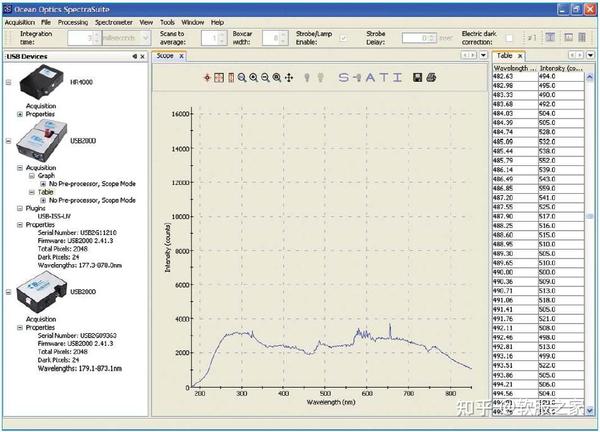Open the File menu
Viewport: 600px width, 432px height.
point(46,23)
